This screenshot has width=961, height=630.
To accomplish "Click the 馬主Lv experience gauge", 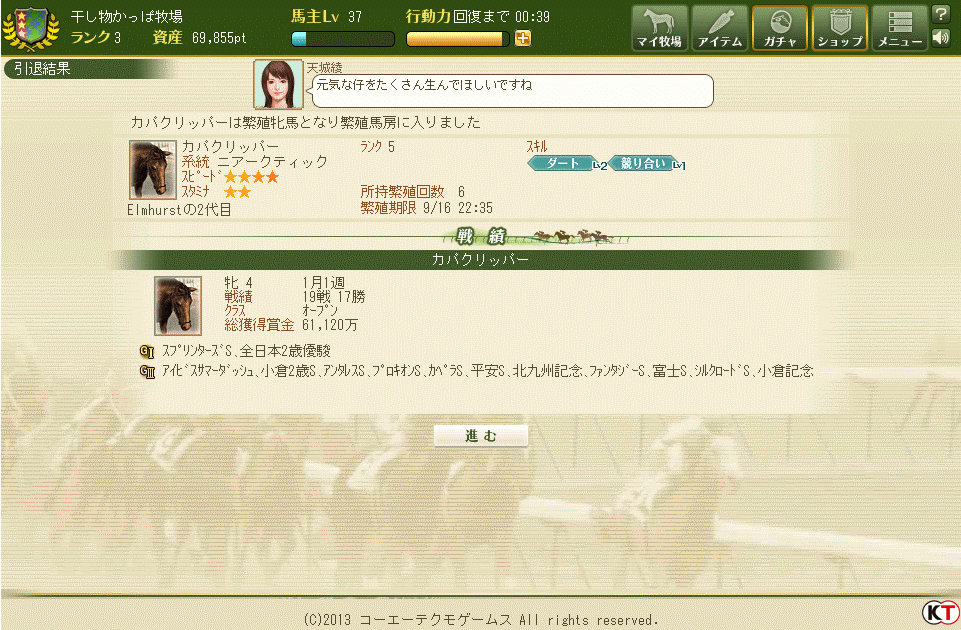I will coord(343,39).
